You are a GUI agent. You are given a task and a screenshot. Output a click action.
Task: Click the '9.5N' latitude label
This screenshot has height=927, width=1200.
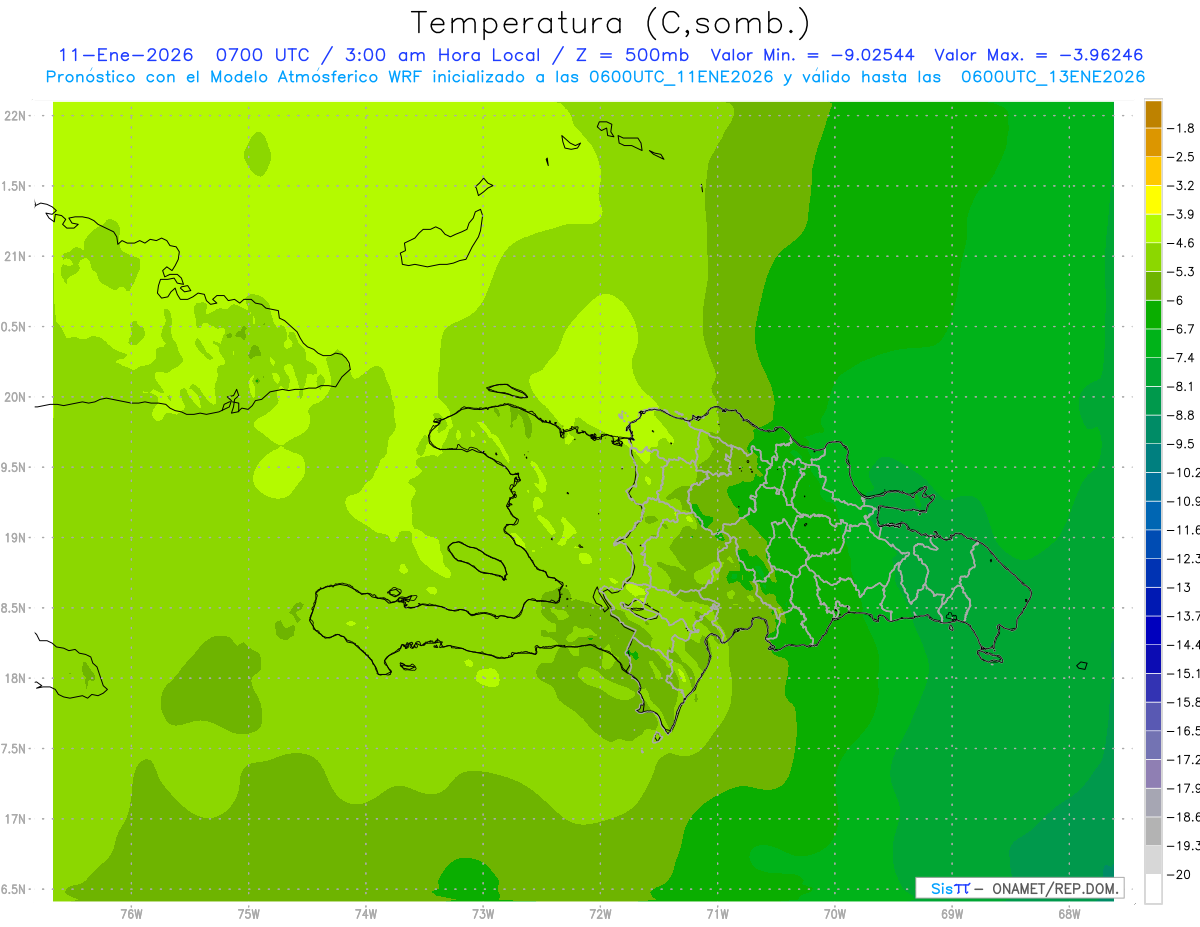pyautogui.click(x=14, y=468)
